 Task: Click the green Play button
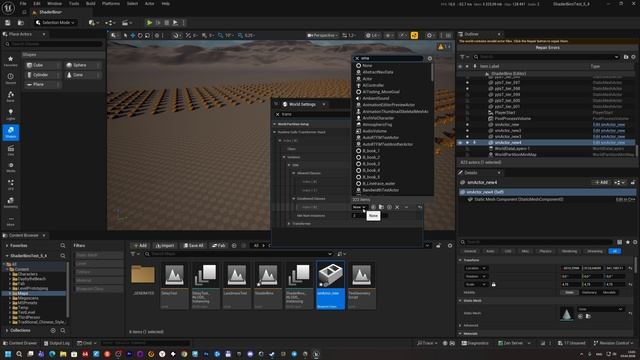click(x=149, y=22)
